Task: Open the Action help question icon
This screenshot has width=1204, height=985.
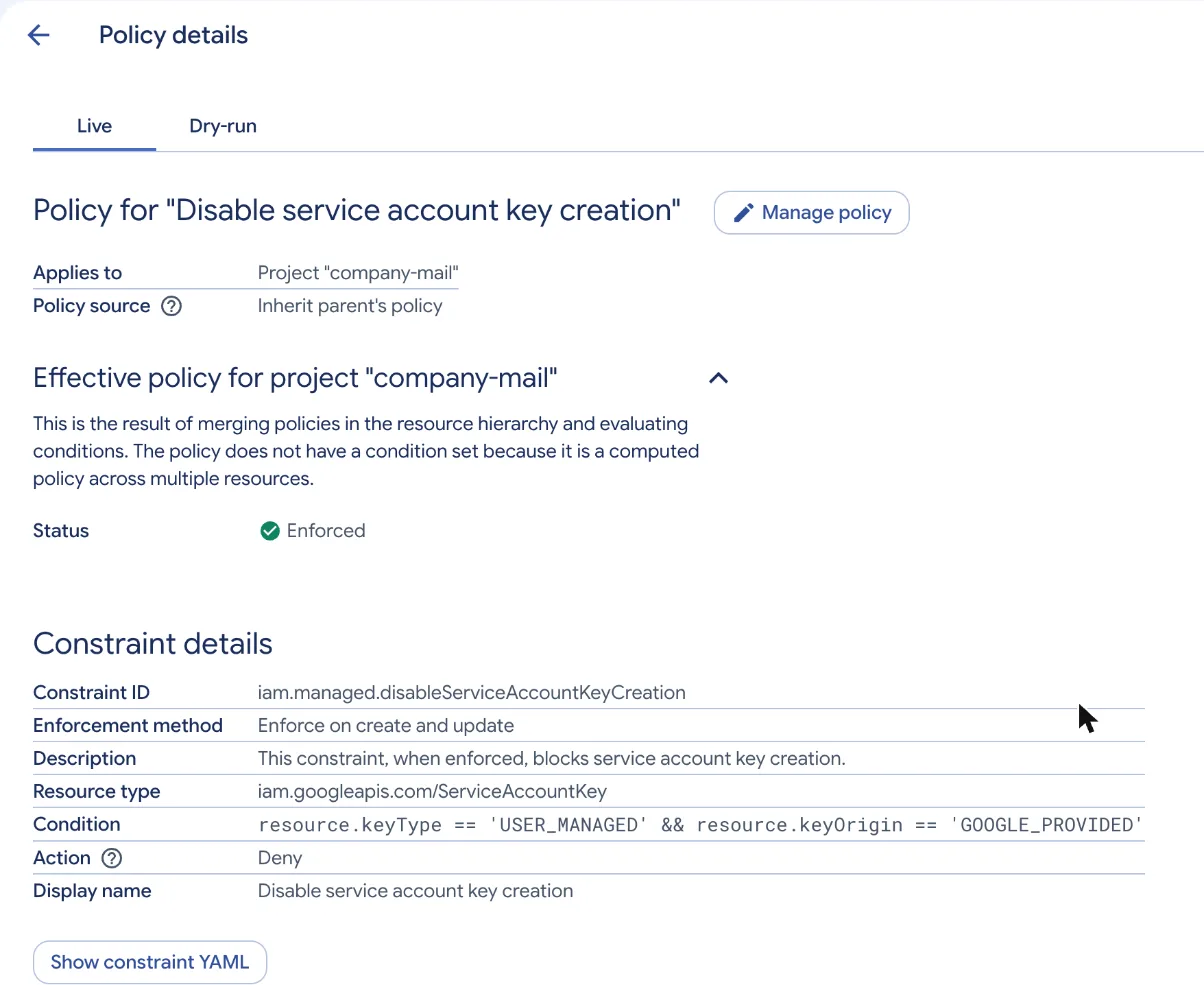Action: pyautogui.click(x=112, y=858)
